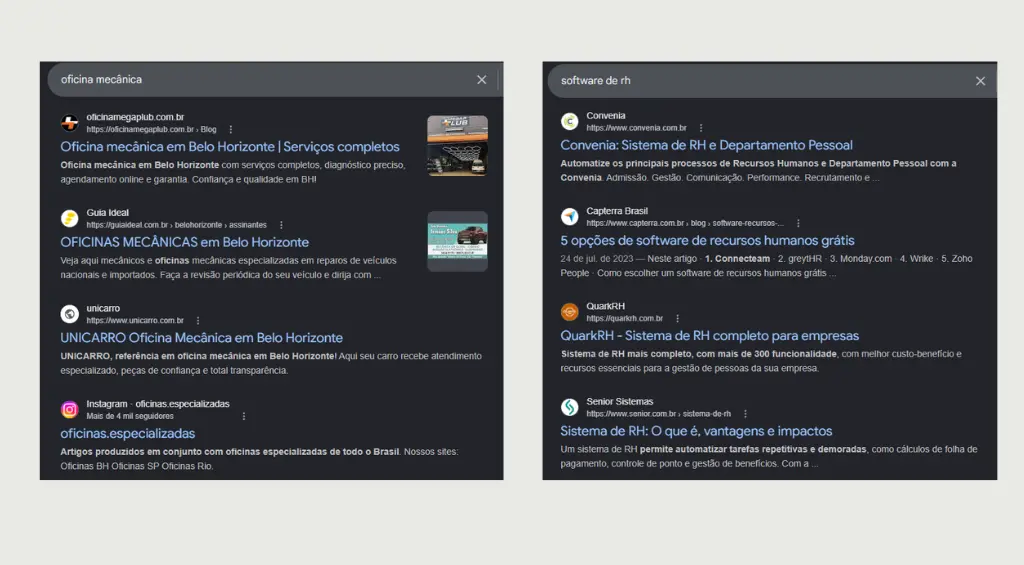Screen dimensions: 1024x565
Task: Click the 'Senior Sistemas' site name
Action: [x=620, y=402]
